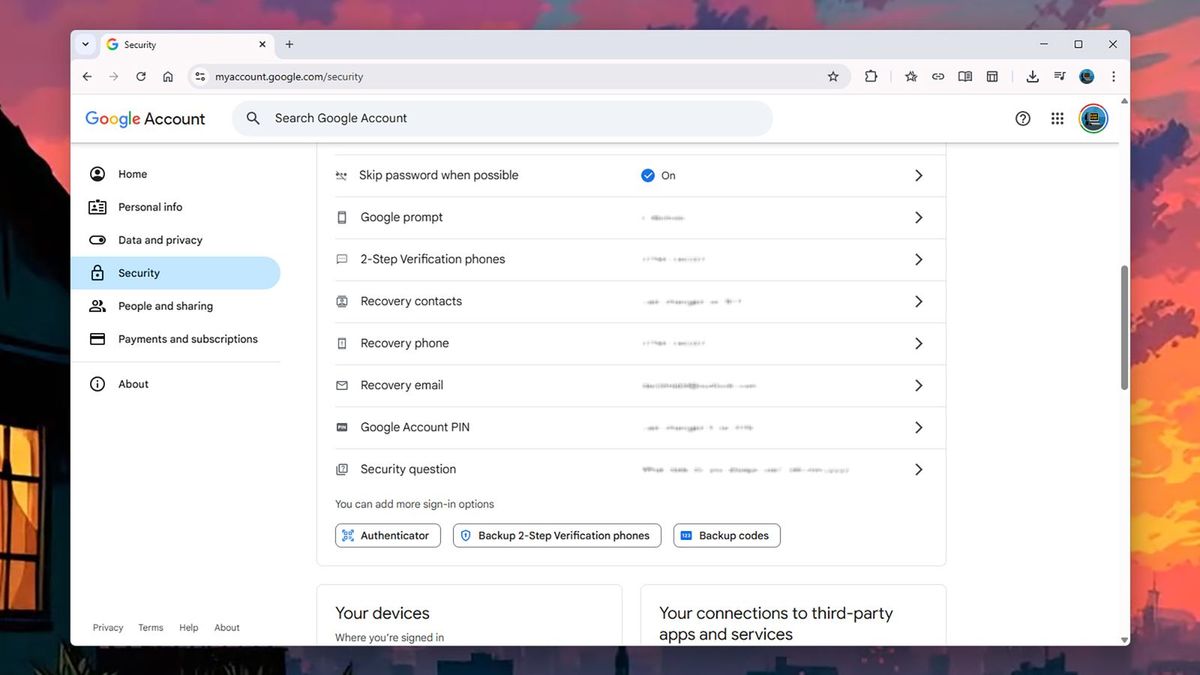This screenshot has width=1200, height=675.
Task: Click the Chrome profile avatar in toolbar
Action: [1087, 76]
